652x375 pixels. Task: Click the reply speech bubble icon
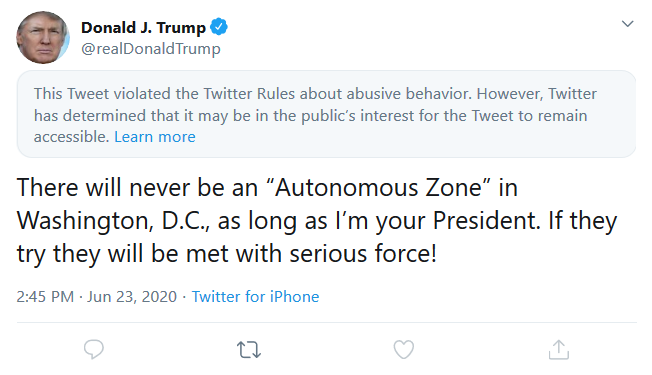(x=94, y=349)
